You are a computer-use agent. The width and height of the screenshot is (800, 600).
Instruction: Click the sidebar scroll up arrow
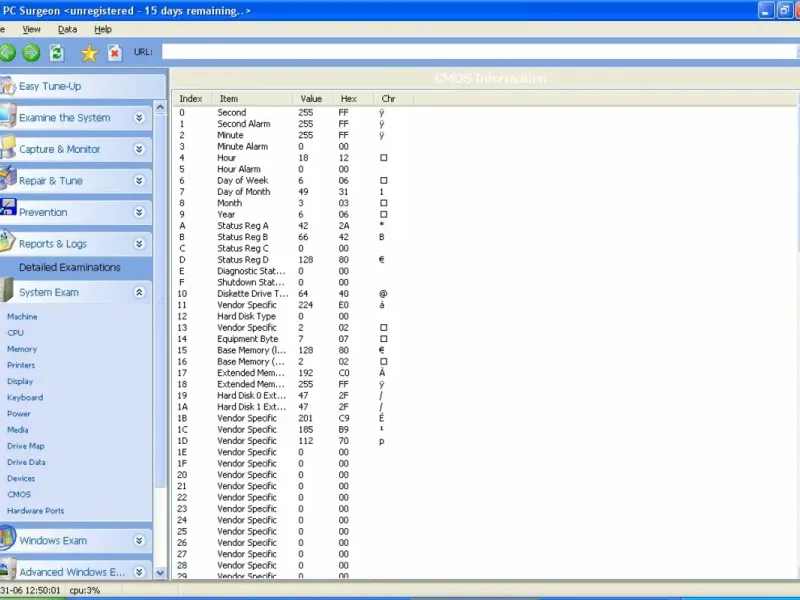tap(160, 108)
